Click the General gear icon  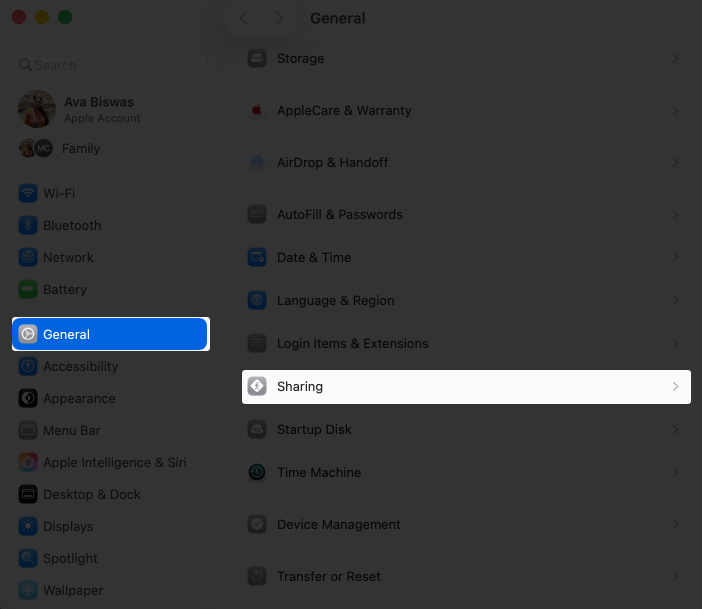[28, 334]
